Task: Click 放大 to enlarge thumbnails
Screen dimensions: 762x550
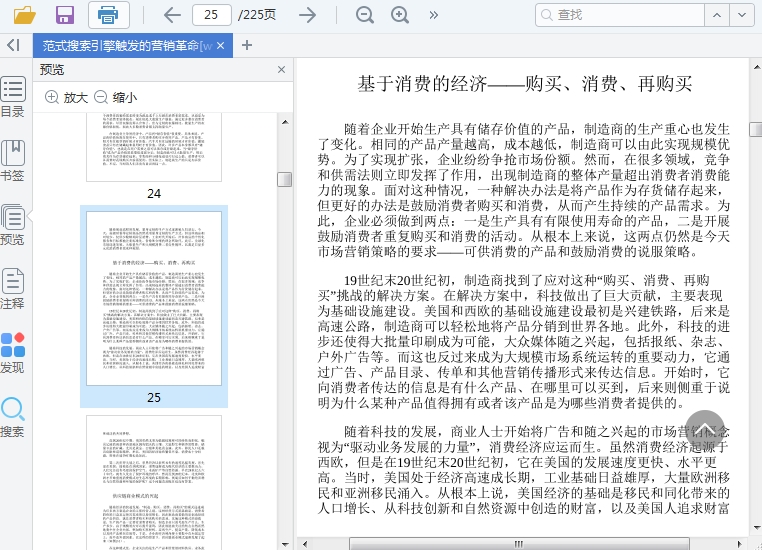Action: click(x=66, y=97)
